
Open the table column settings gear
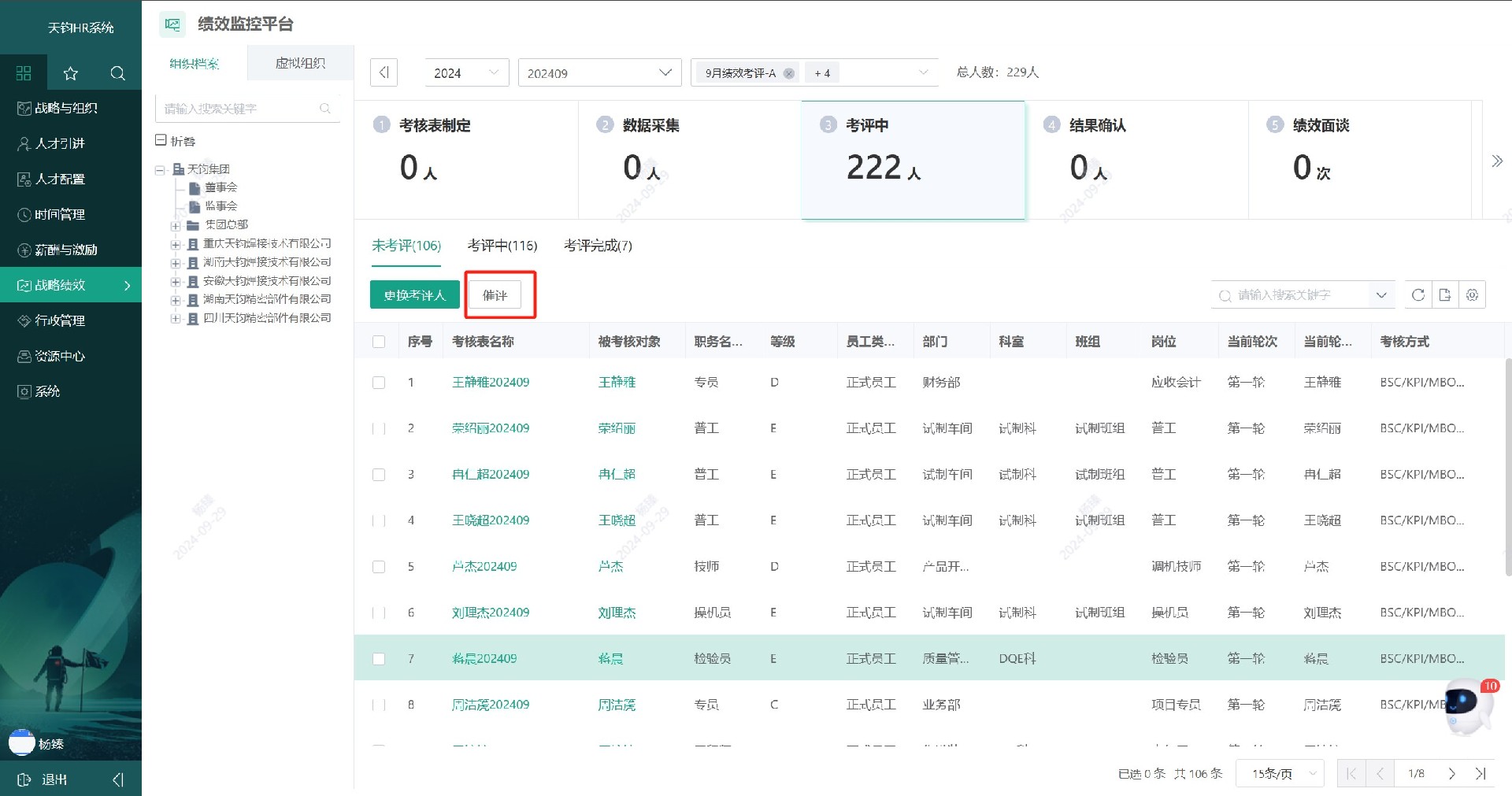click(x=1472, y=294)
